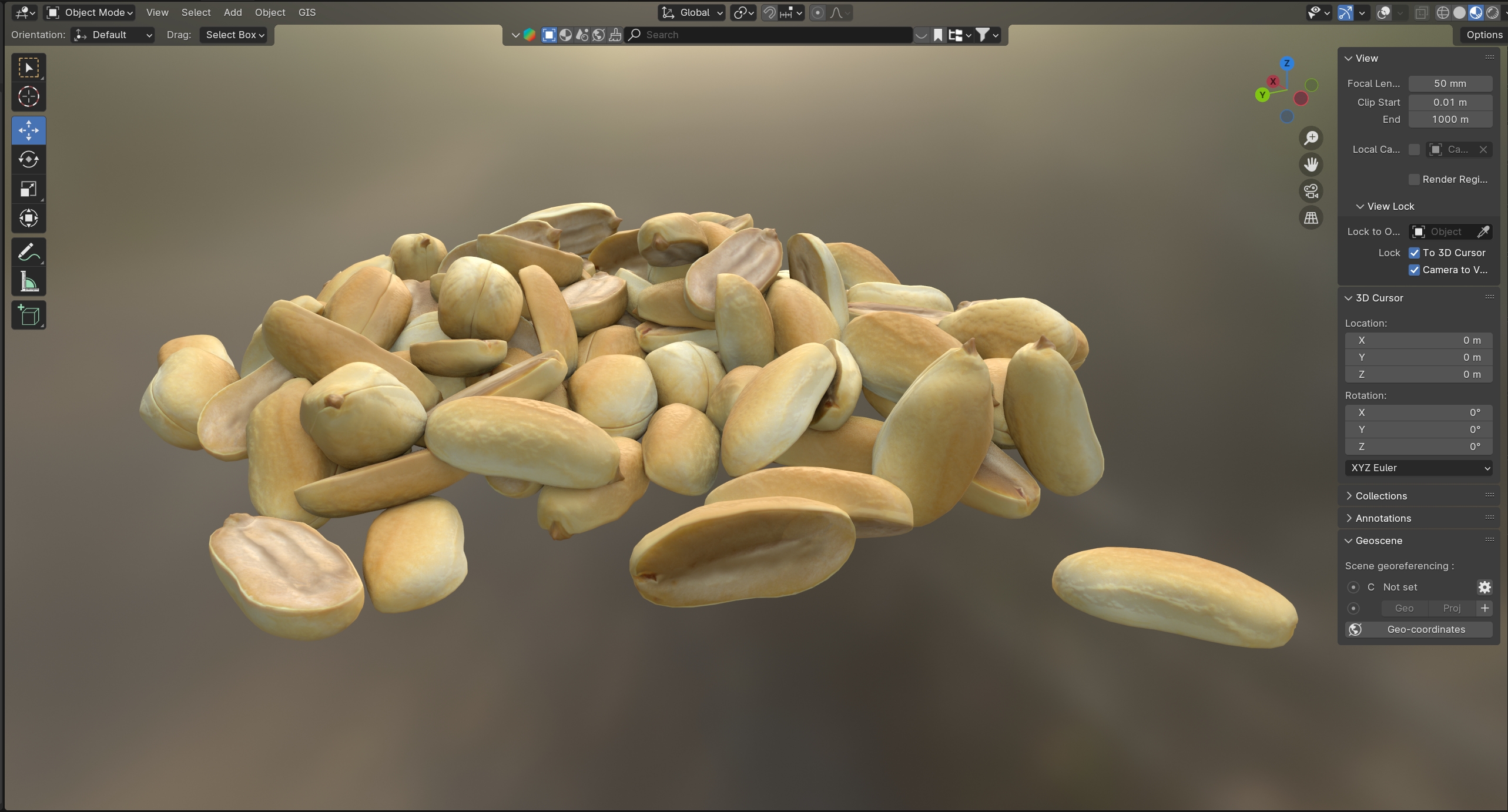The height and width of the screenshot is (812, 1508).
Task: Select the Measure tool
Action: [x=28, y=283]
